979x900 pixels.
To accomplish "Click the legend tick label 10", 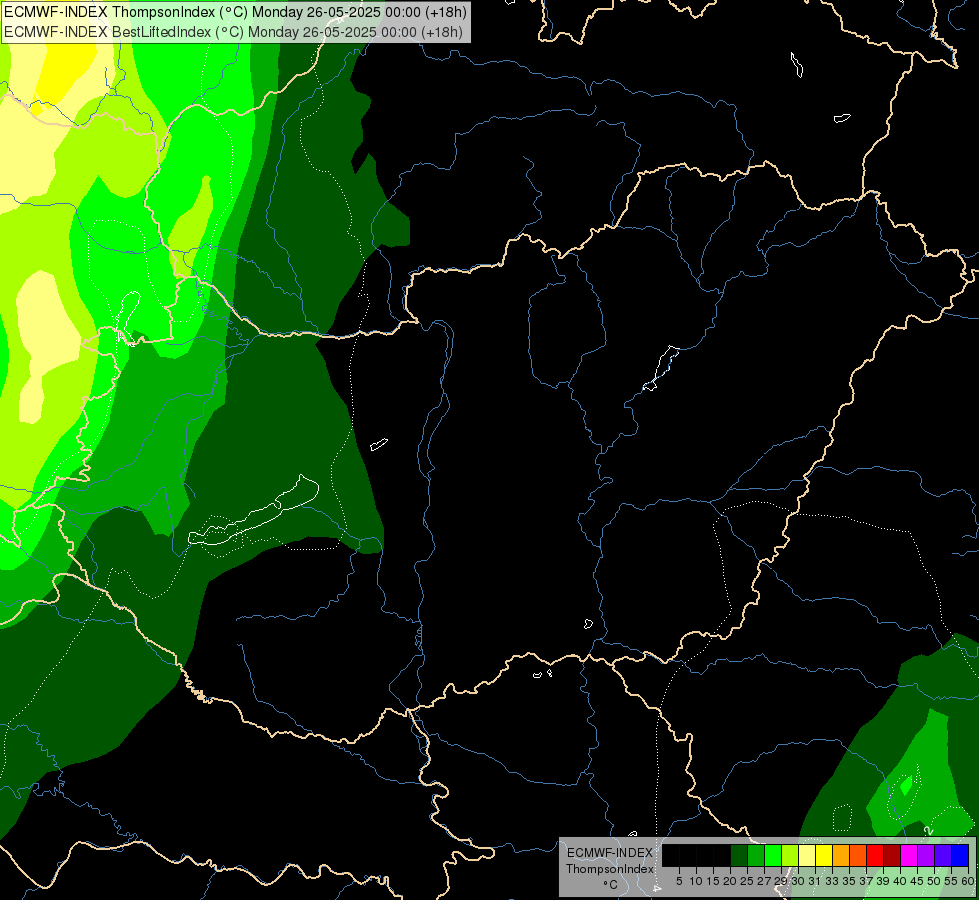I will (696, 881).
